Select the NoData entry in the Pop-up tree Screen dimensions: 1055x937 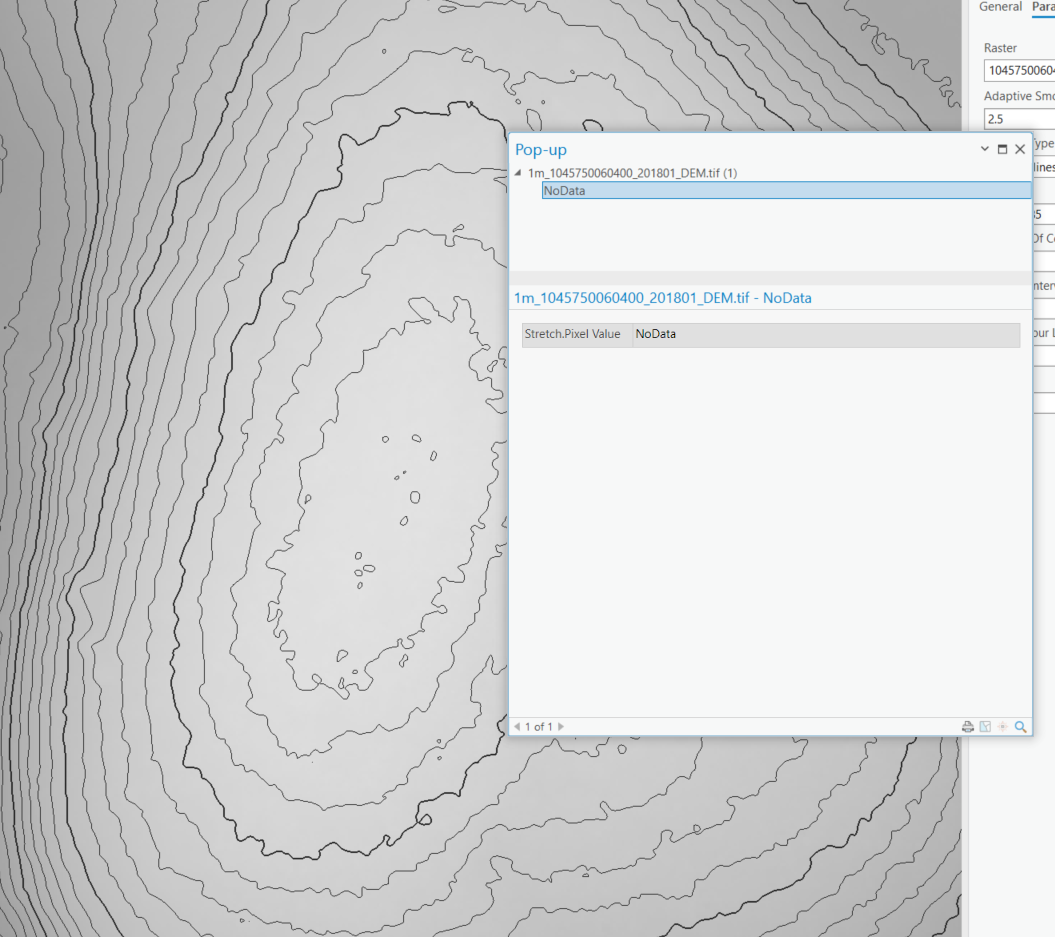click(x=786, y=190)
